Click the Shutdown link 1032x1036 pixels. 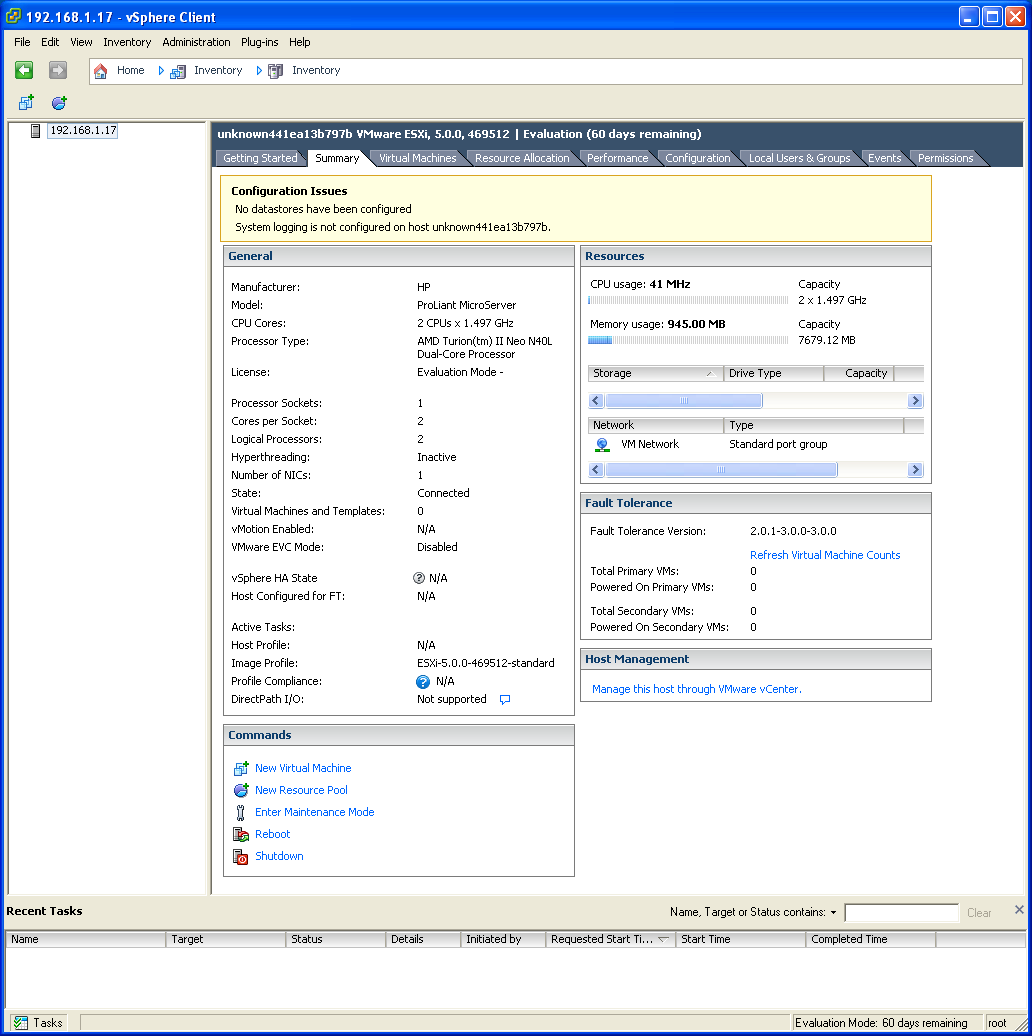coord(279,856)
